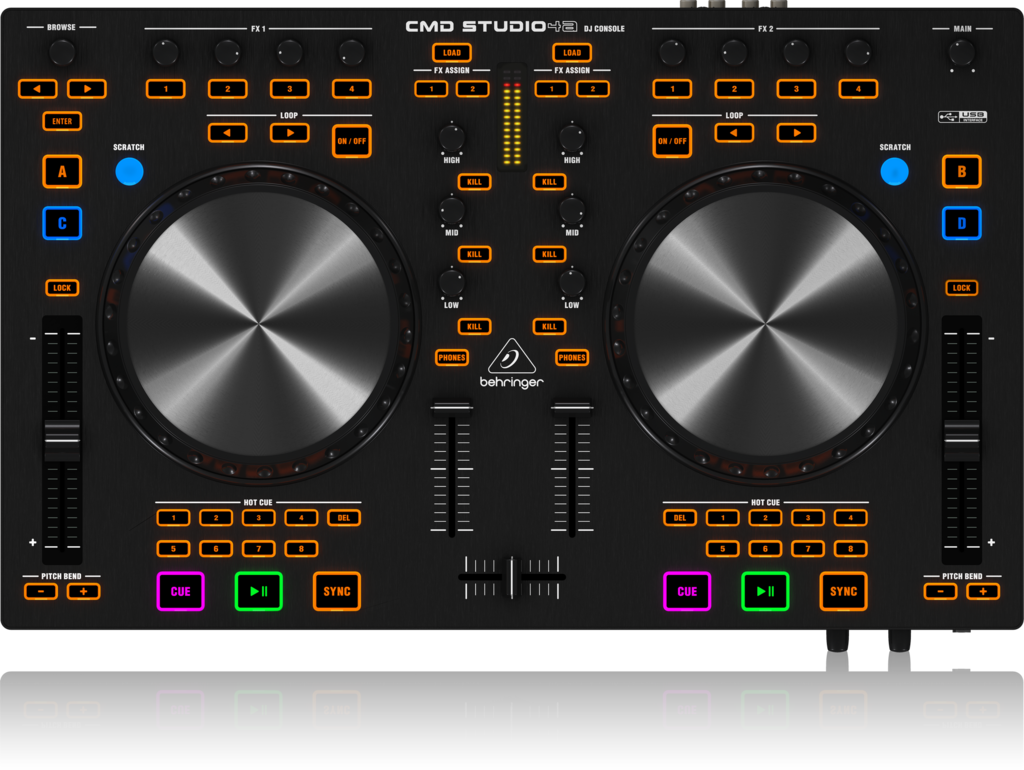The width and height of the screenshot is (1024, 770).
Task: Click the BROWSE left arrow button
Action: (x=37, y=89)
